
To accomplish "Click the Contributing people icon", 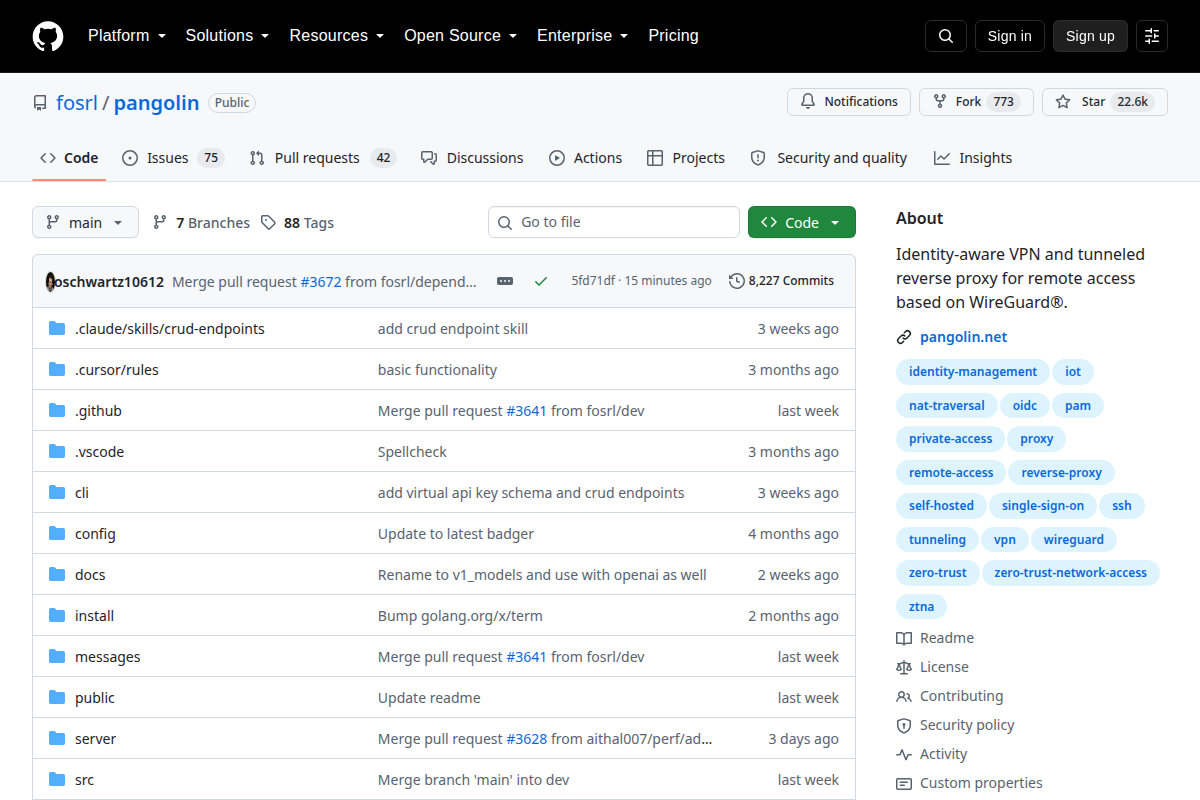I will pos(904,696).
